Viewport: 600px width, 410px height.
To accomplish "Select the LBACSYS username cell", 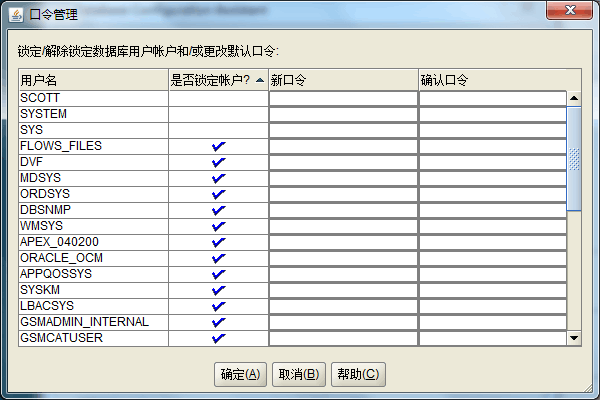I will pos(93,306).
